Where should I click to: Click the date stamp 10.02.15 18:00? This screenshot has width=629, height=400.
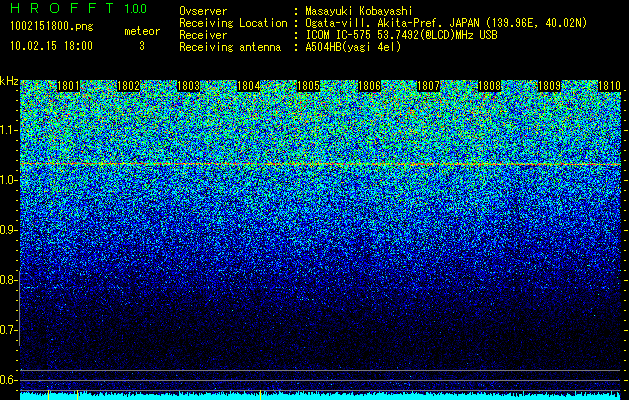click(x=51, y=46)
